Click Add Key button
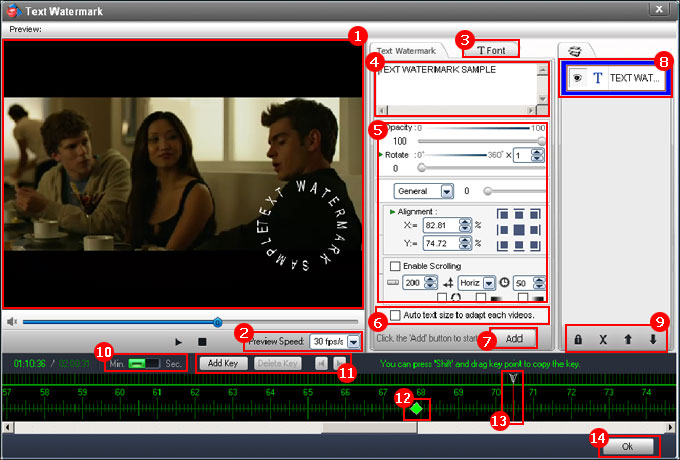680x460 pixels. [223, 363]
